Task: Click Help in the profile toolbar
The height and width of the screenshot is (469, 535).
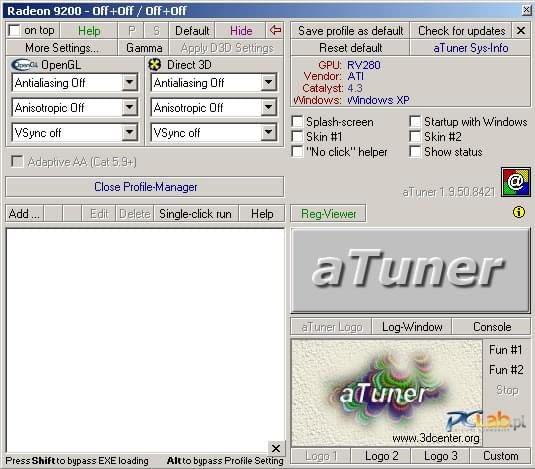Action: (262, 214)
